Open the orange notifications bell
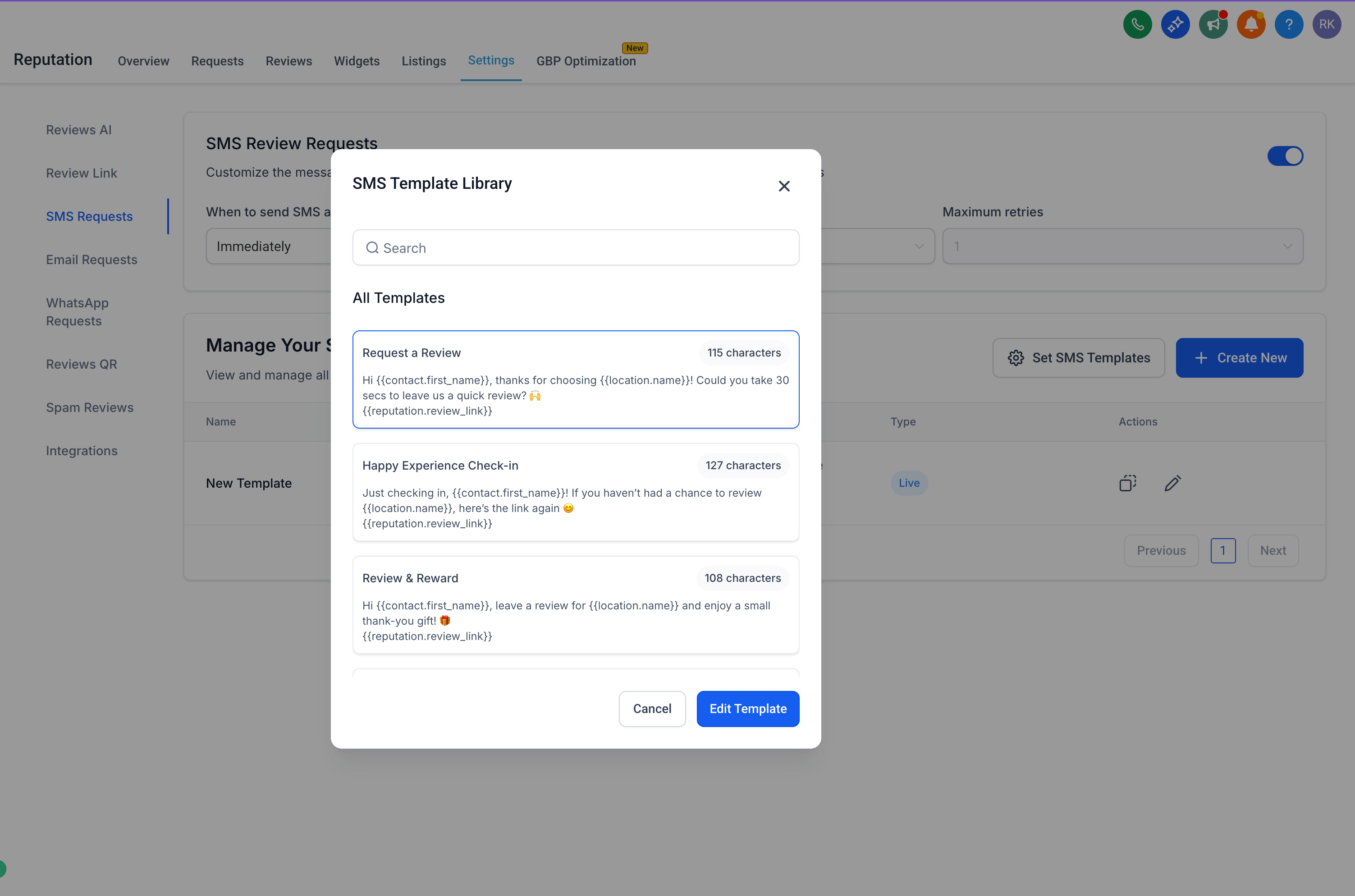Viewport: 1355px width, 896px height. [1250, 25]
